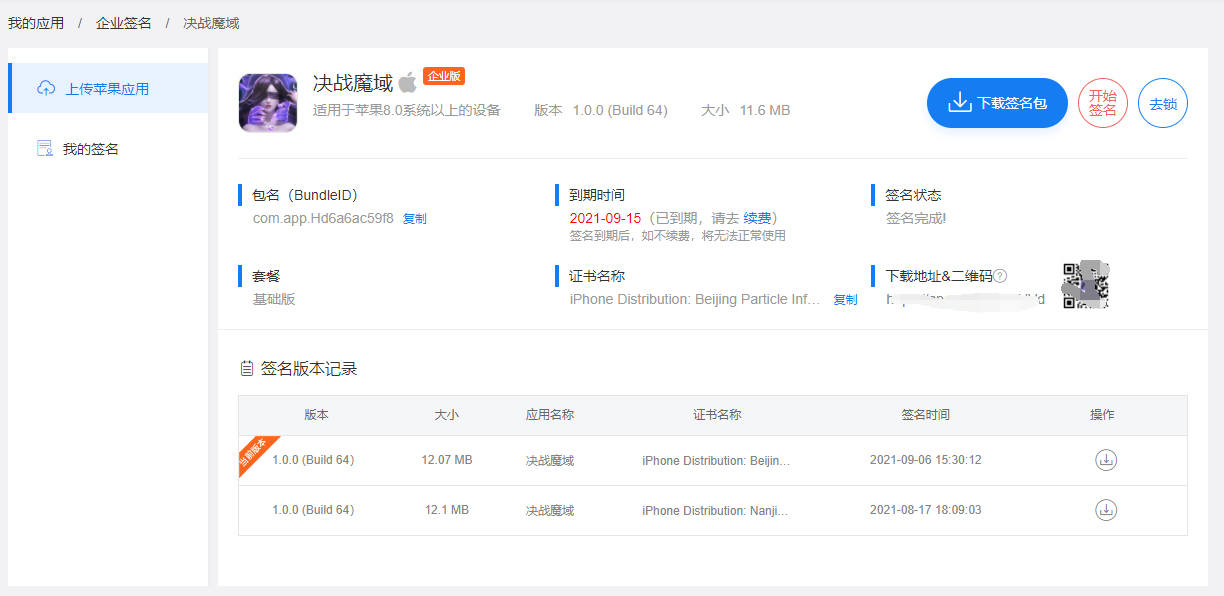Download the 2021-09-06 signed version
This screenshot has height=596, width=1224.
pyautogui.click(x=1106, y=460)
